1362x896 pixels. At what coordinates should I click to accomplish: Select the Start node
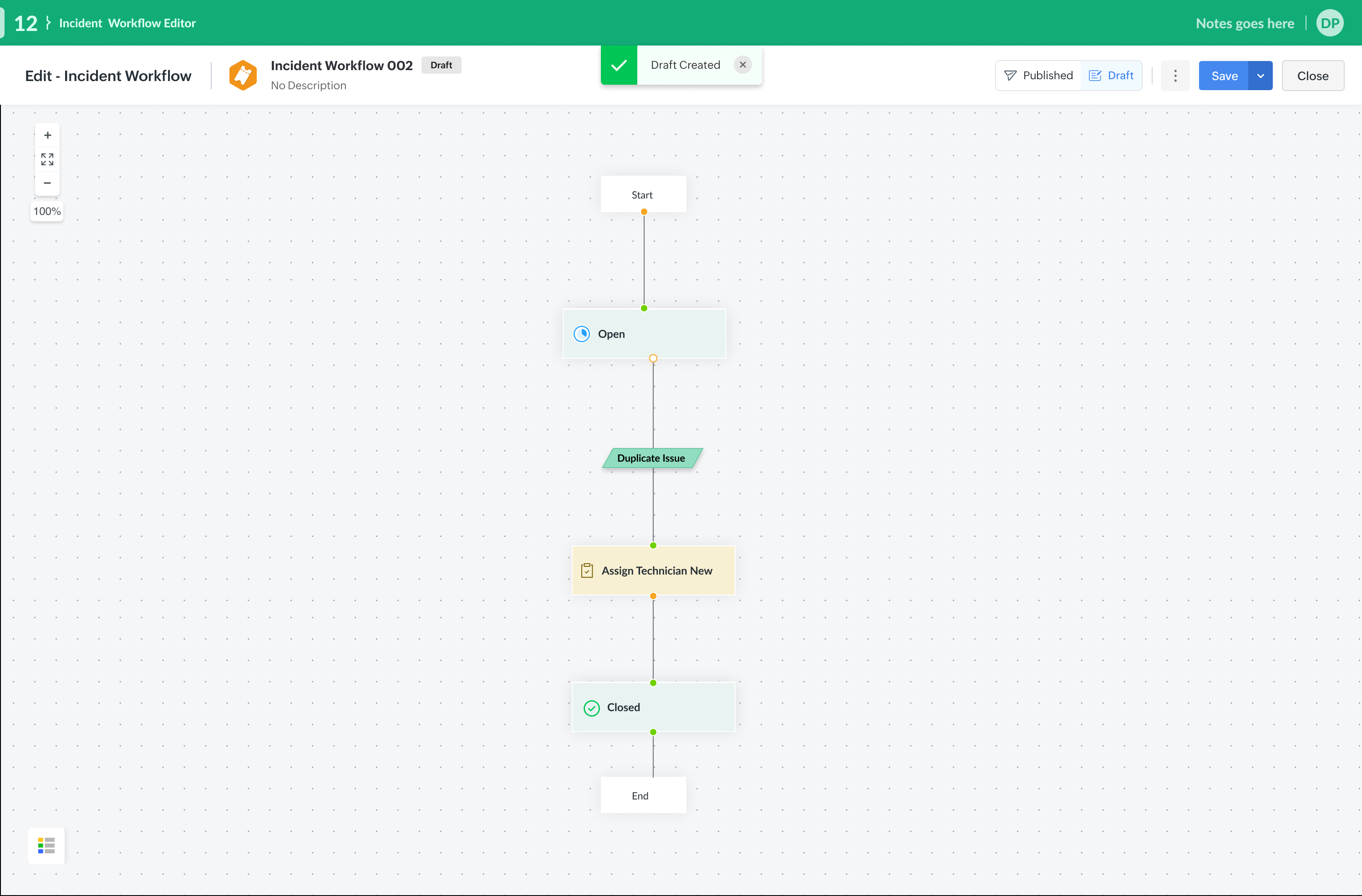[x=643, y=195]
